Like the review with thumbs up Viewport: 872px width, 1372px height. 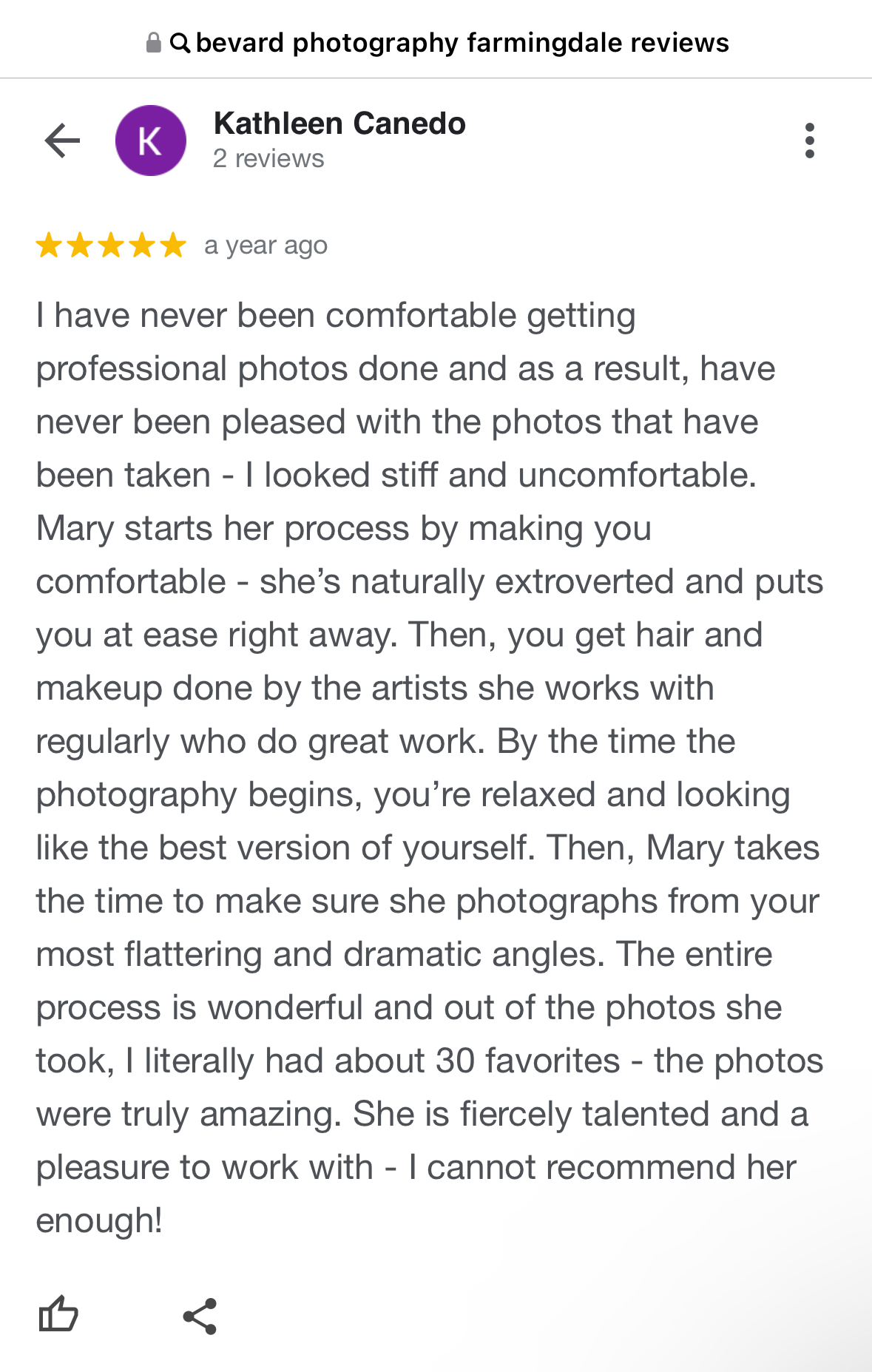(x=58, y=1314)
